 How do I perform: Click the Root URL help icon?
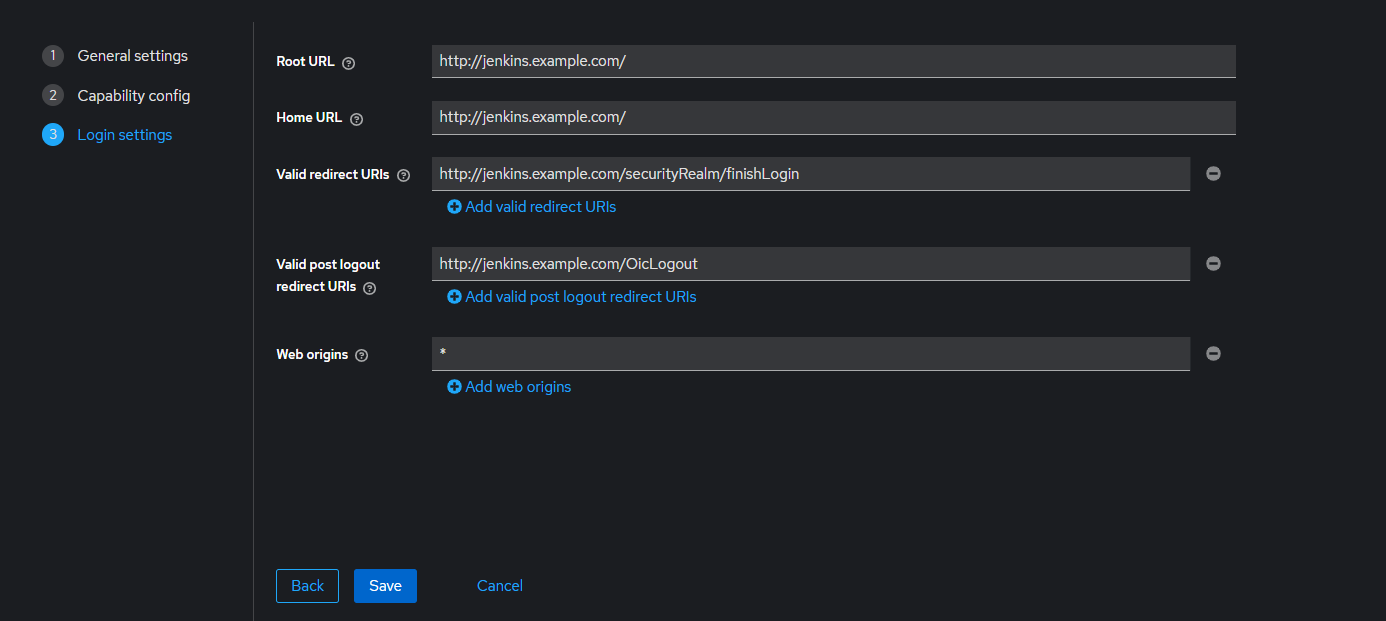349,63
